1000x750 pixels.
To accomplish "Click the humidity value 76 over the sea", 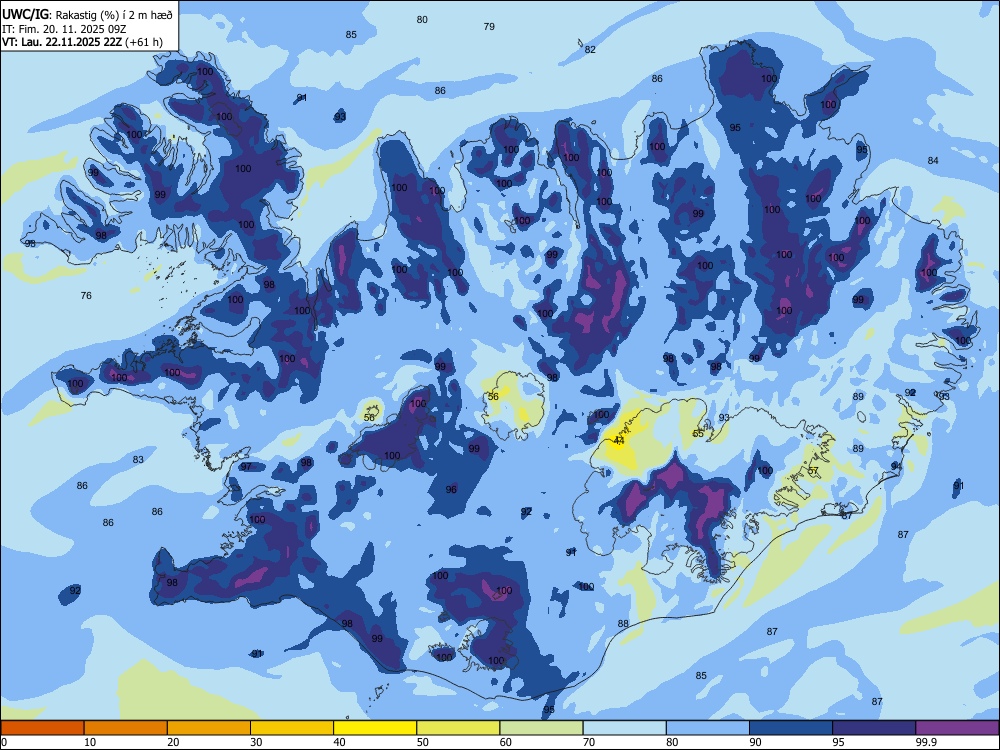I will [86, 295].
